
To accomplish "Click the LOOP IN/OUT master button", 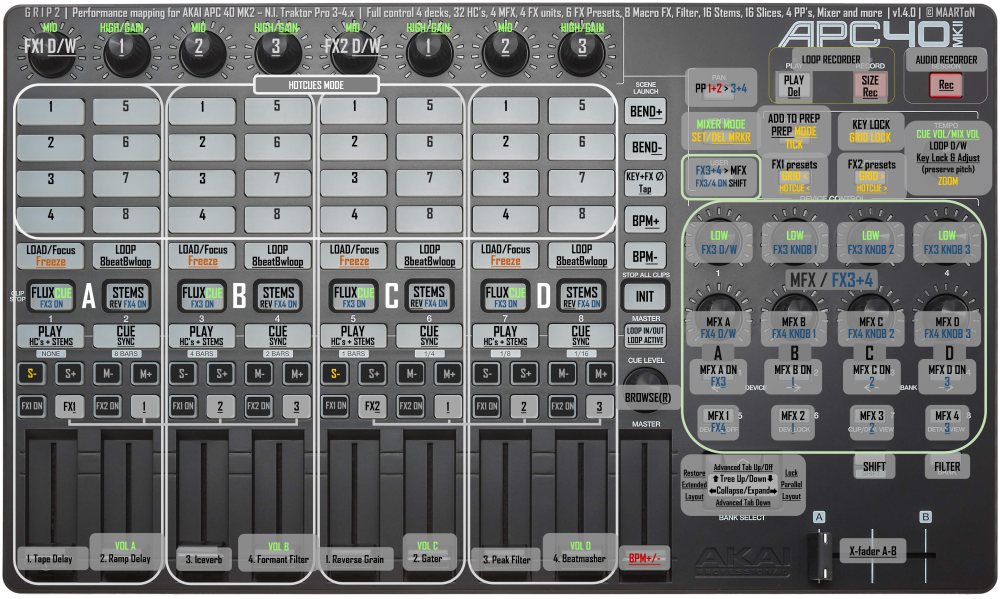I will coord(645,336).
